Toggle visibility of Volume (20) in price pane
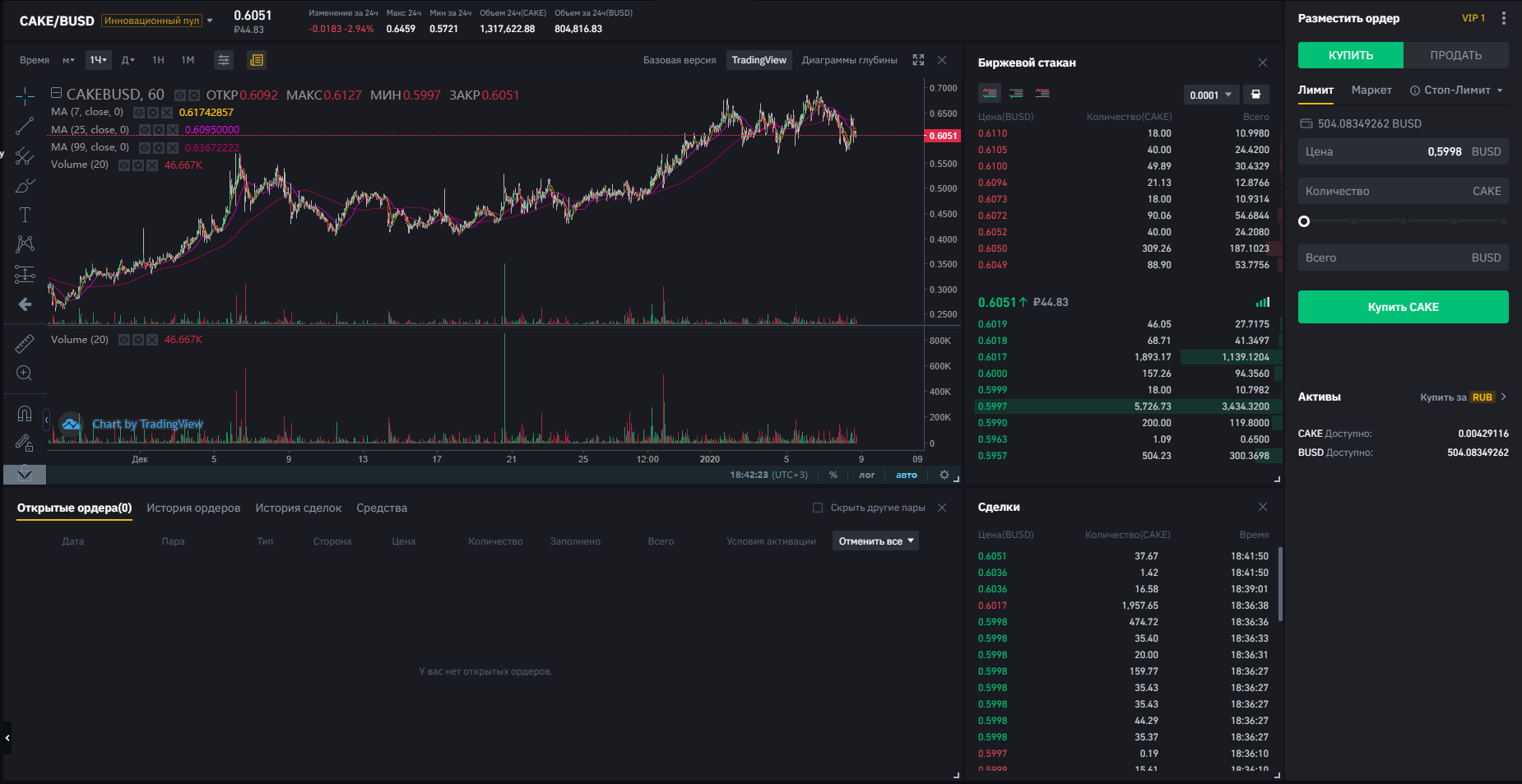The image size is (1522, 784). [124, 165]
